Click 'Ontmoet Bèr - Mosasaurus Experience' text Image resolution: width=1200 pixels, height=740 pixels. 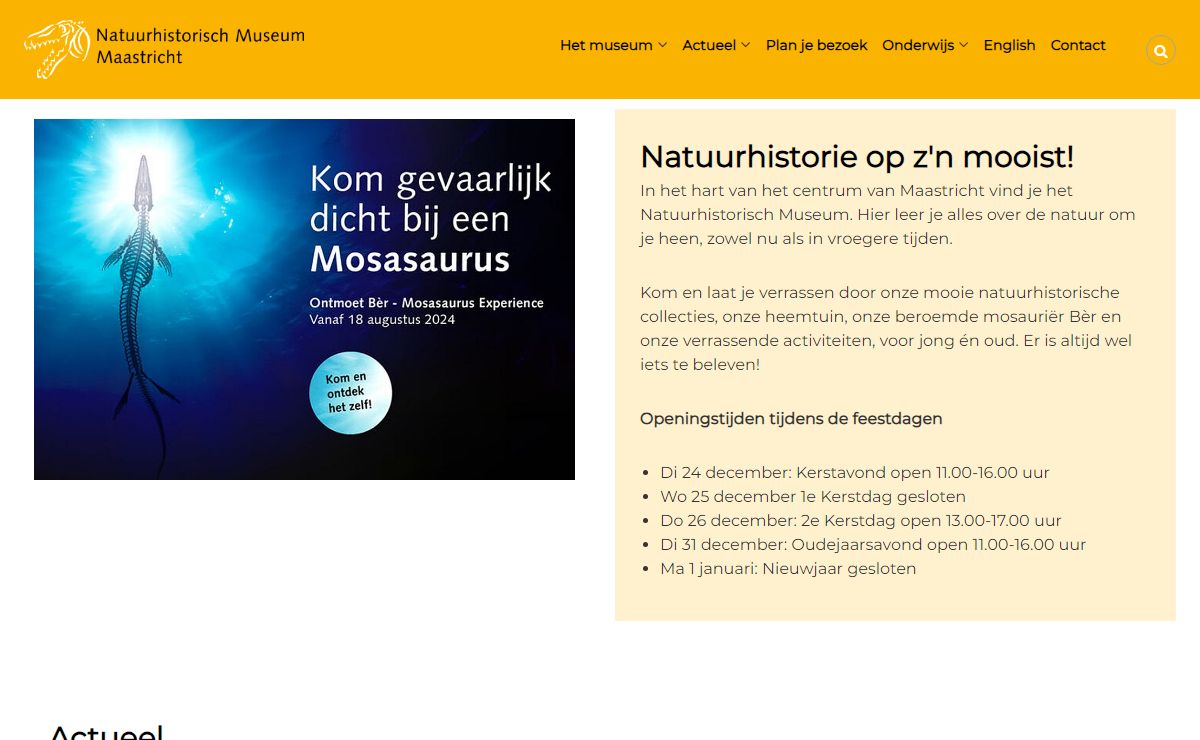tap(427, 303)
